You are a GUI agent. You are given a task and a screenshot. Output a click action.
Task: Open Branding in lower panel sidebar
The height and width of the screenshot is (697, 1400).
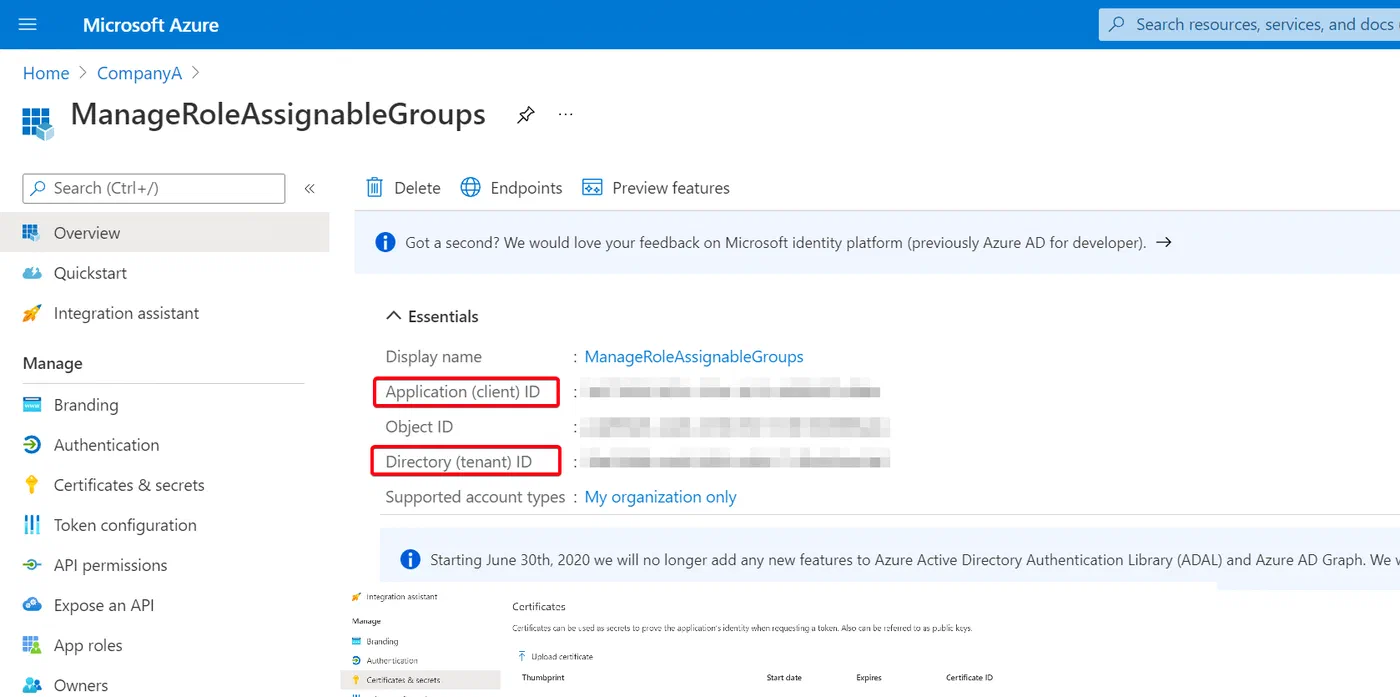coord(382,642)
